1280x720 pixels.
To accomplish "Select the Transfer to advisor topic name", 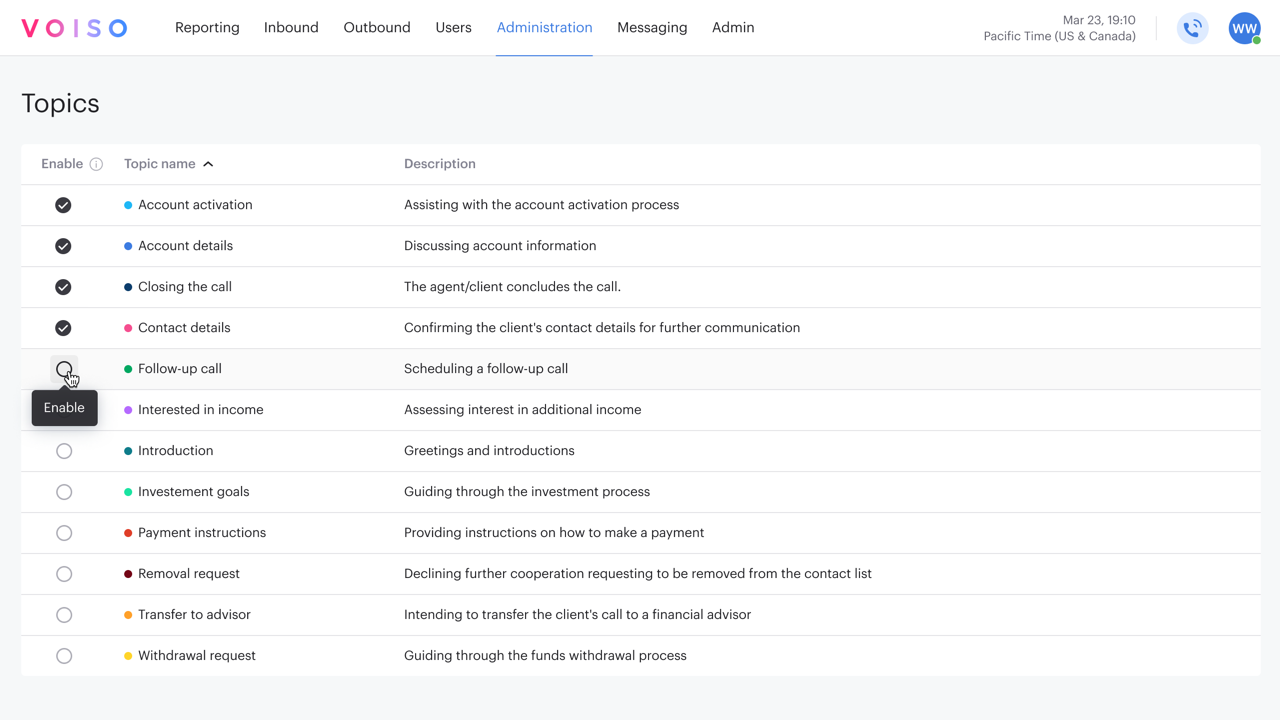I will pyautogui.click(x=194, y=615).
